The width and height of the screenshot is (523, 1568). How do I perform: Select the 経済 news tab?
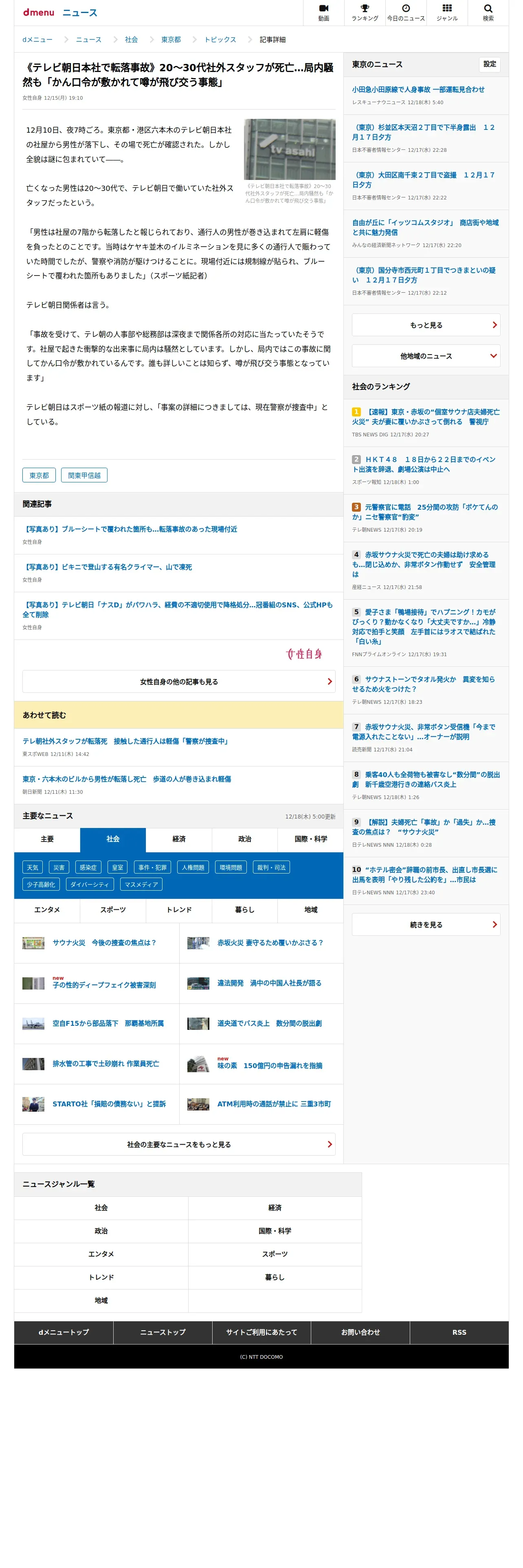(x=178, y=839)
